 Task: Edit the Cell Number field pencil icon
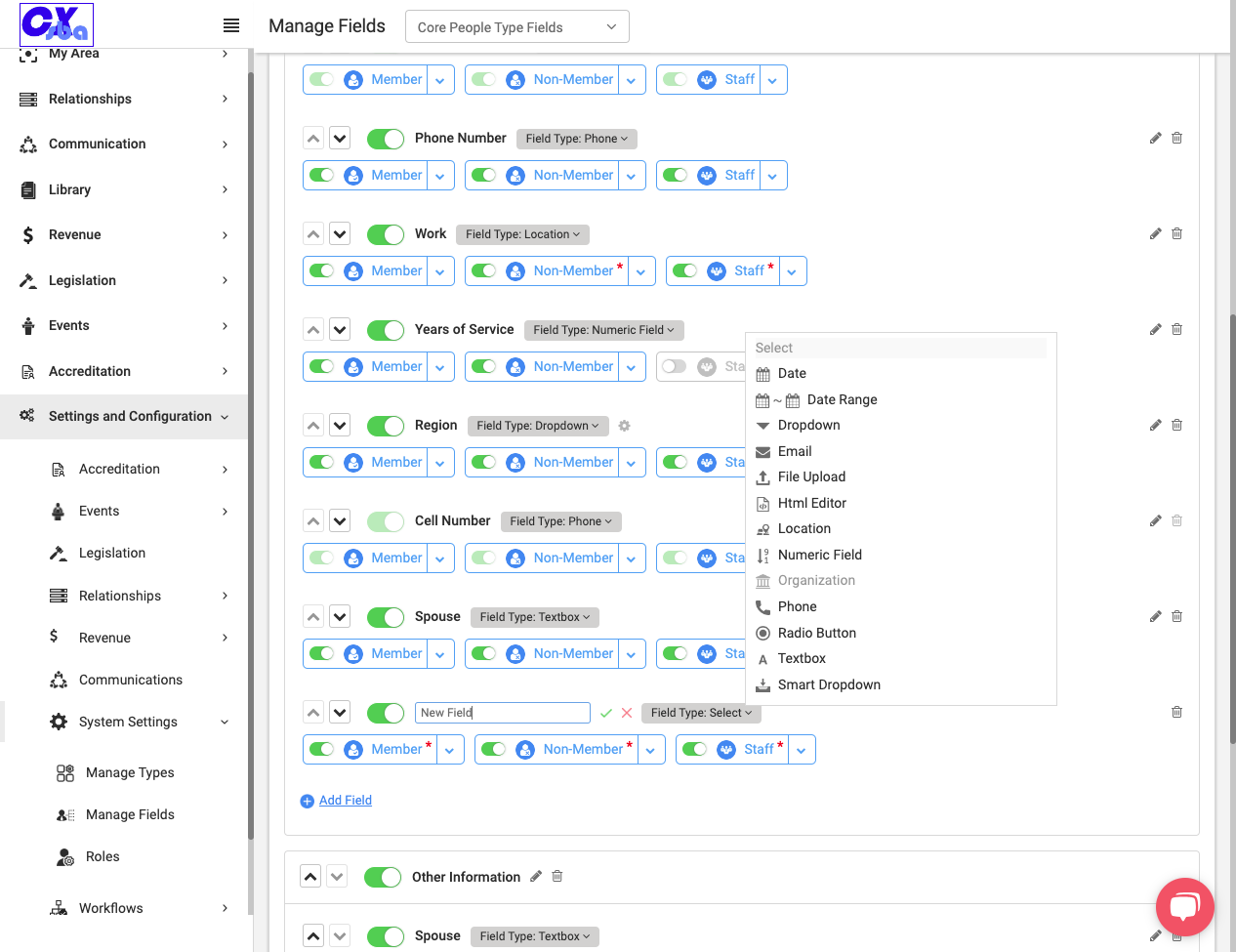tap(1155, 520)
